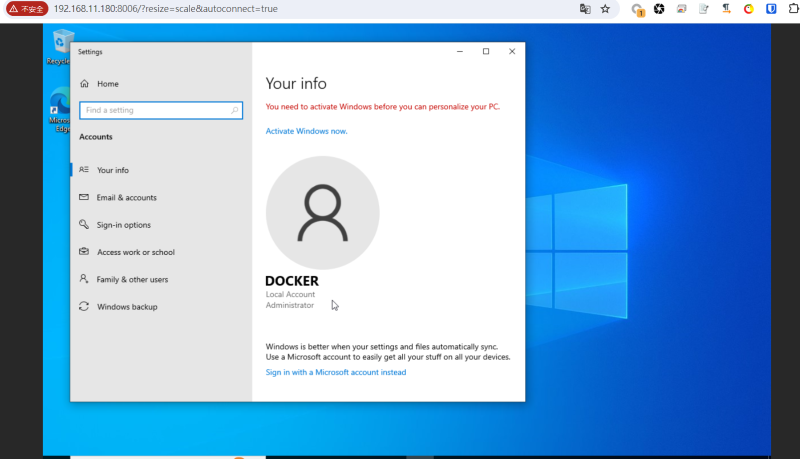Image resolution: width=800 pixels, height=459 pixels.
Task: Click Sign in with a Microsoft account instead
Action: [x=336, y=372]
